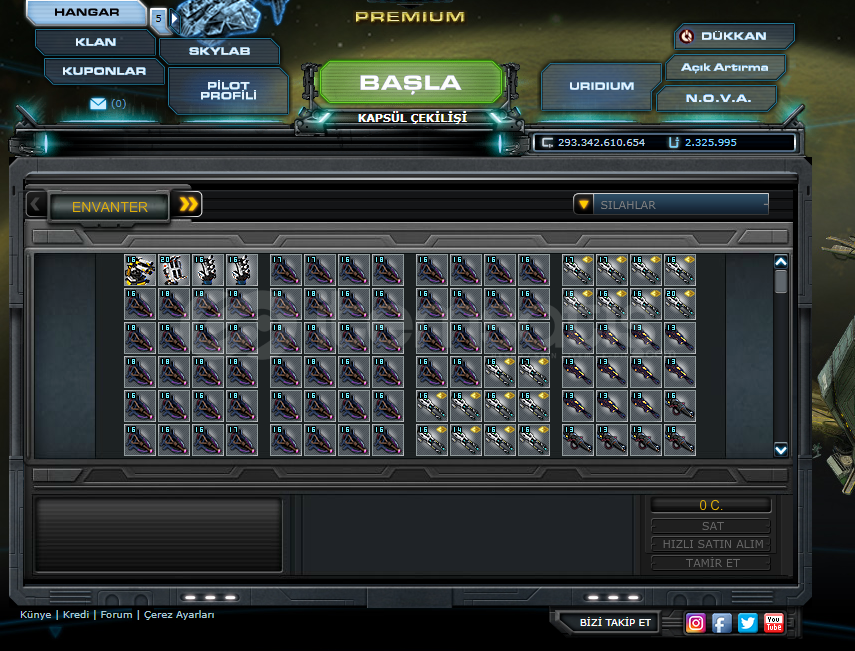Open Çerez Ayarları cookie settings
The height and width of the screenshot is (651, 855).
point(179,614)
